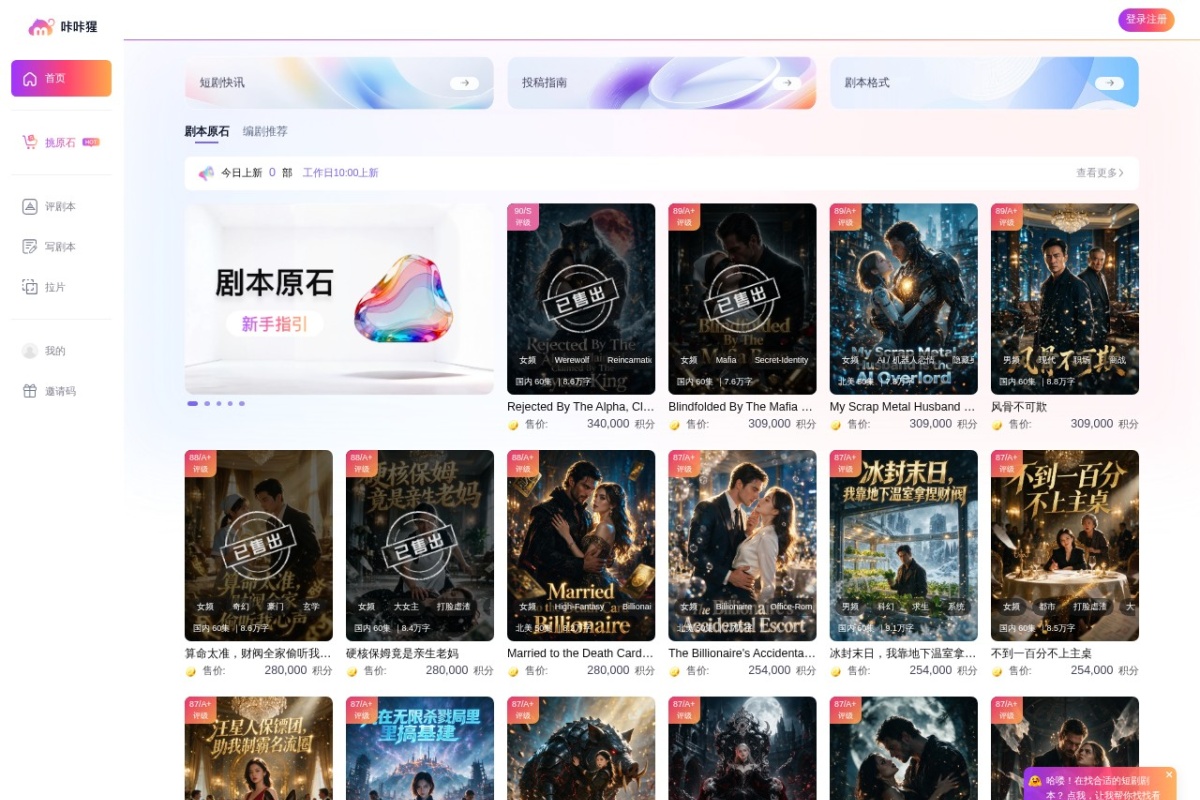Click the 评剧本 sidebar icon
Viewport: 1200px width, 800px height.
pos(30,206)
